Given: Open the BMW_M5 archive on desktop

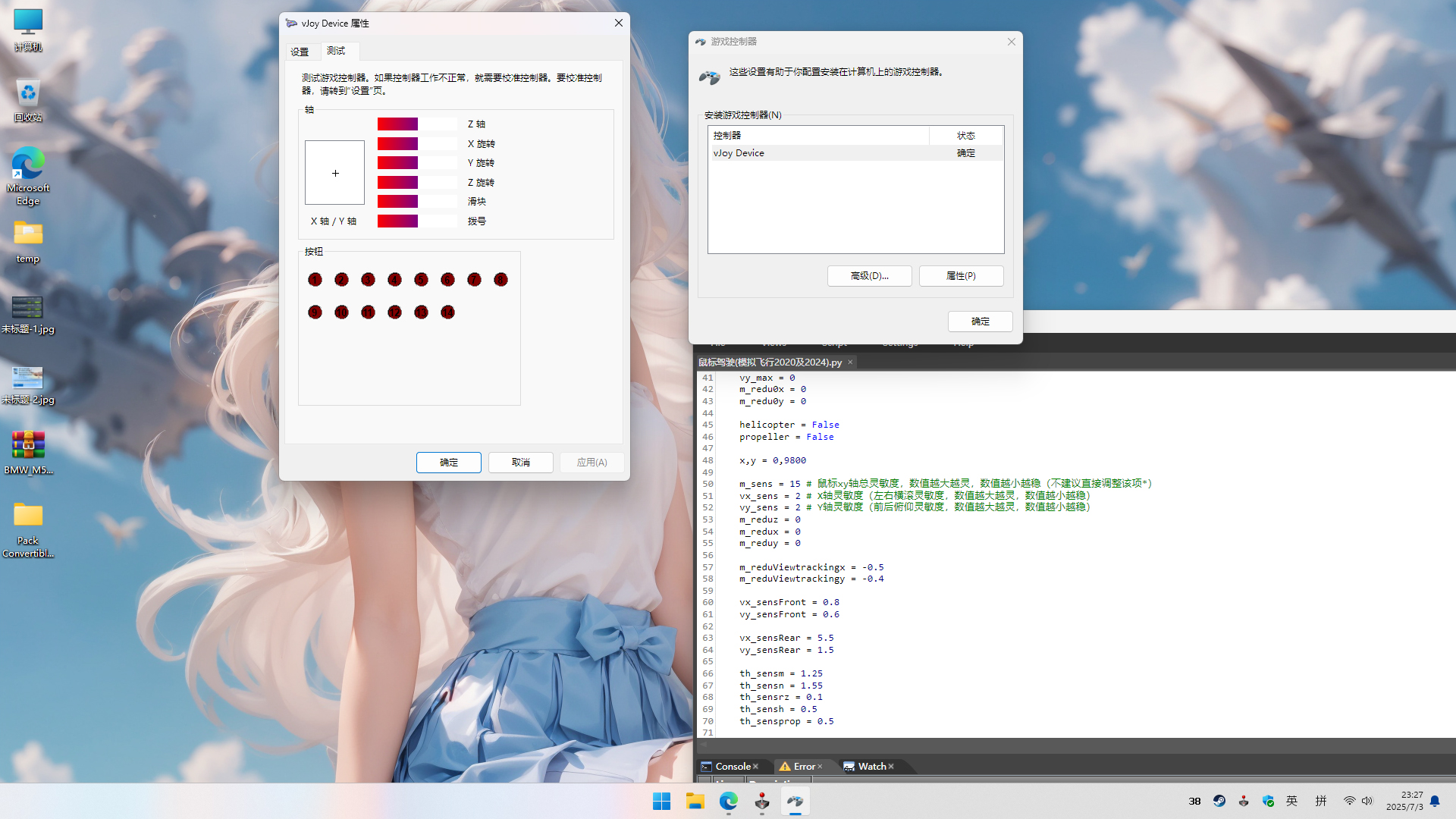Looking at the screenshot, I should coord(28,452).
